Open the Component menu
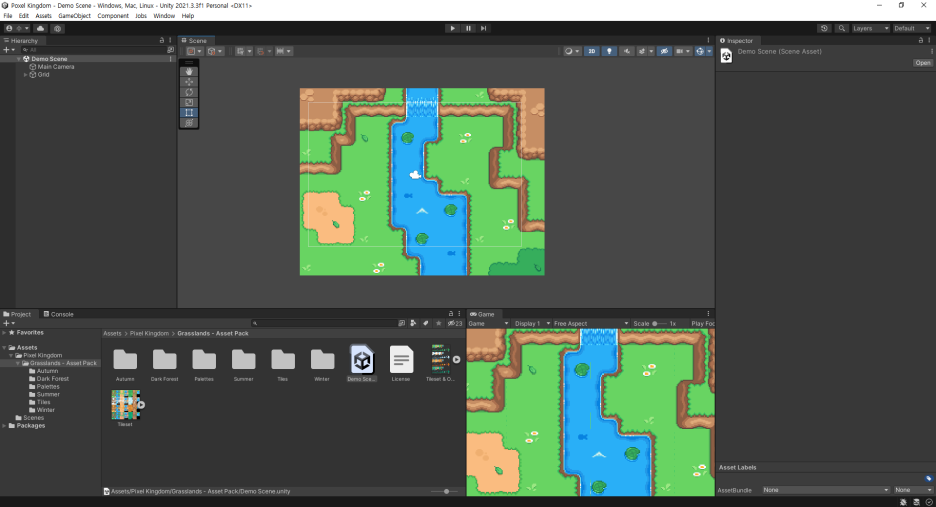The width and height of the screenshot is (936, 507). 113,16
